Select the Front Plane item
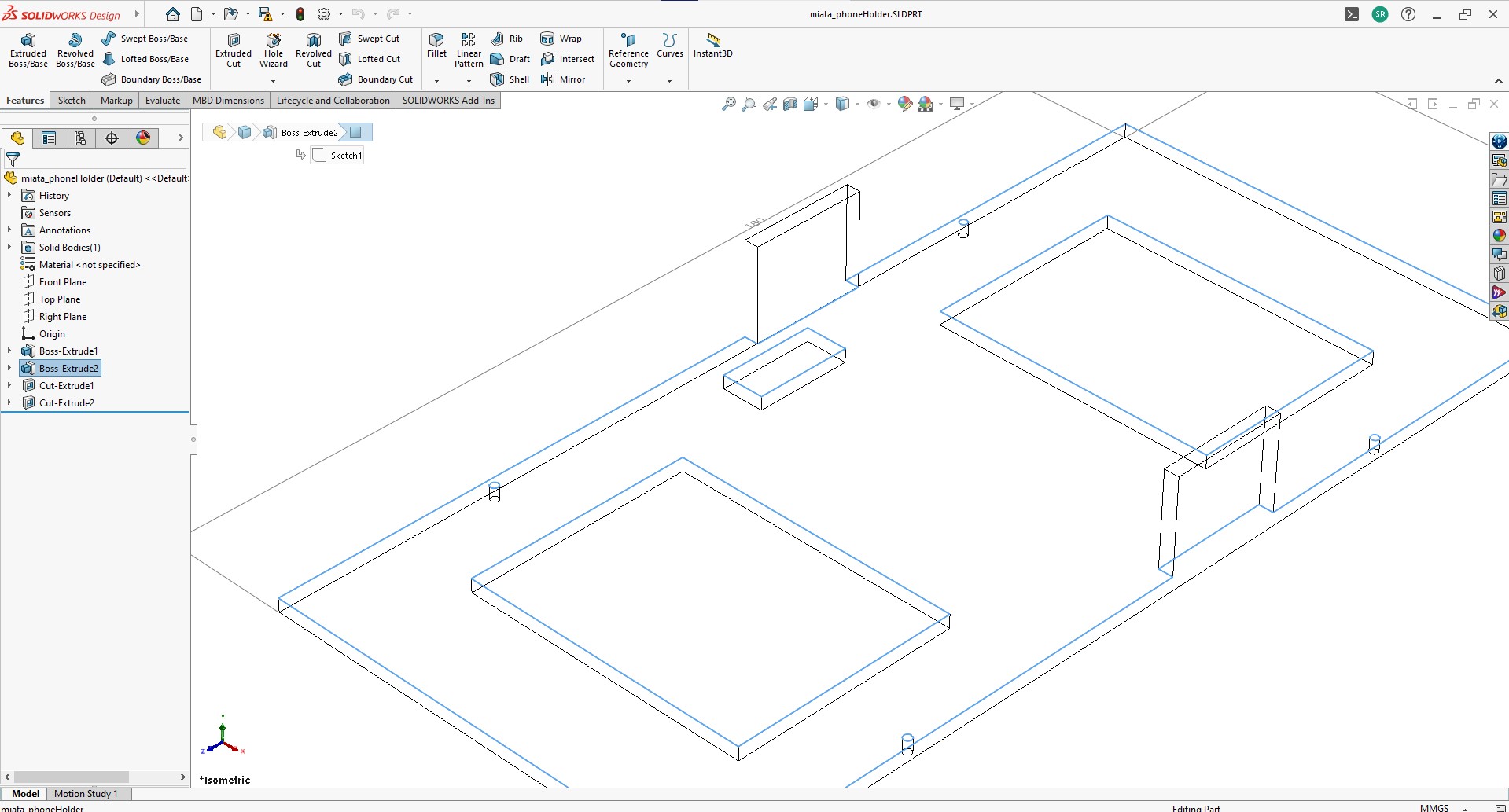1509x812 pixels. tap(54, 281)
